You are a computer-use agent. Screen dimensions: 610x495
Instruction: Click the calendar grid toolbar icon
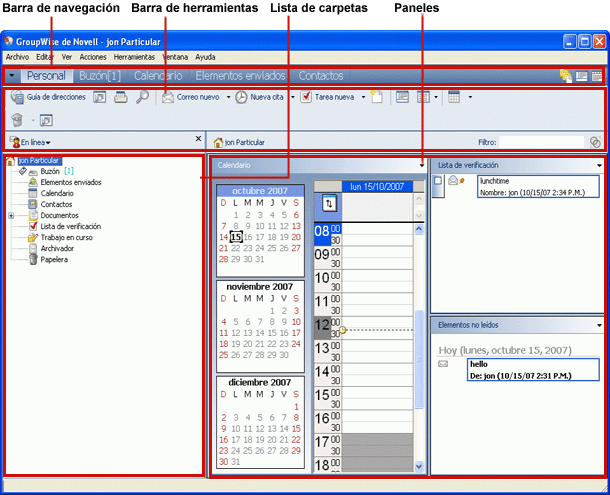[x=454, y=97]
